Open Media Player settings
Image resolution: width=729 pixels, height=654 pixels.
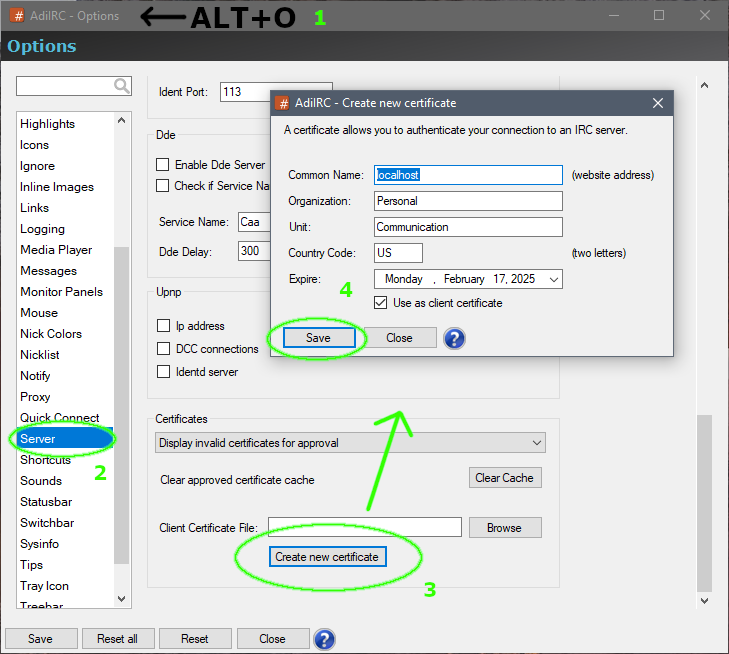click(56, 250)
